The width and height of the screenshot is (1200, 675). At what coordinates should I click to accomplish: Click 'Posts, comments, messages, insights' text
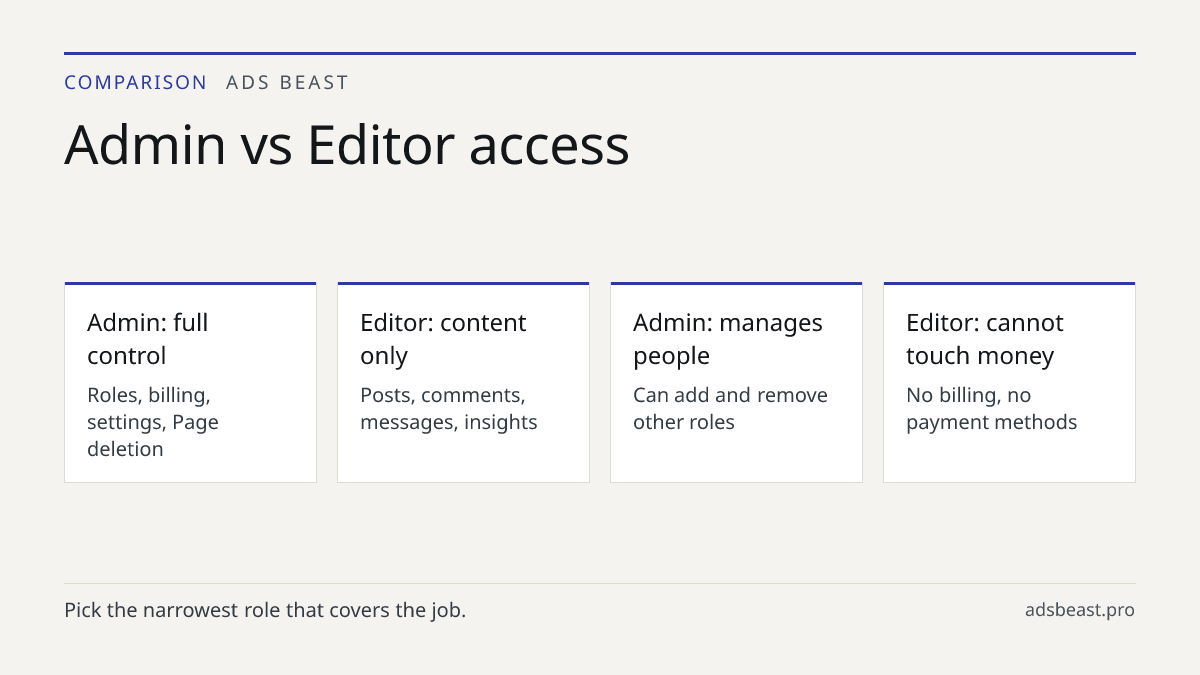[x=449, y=408]
